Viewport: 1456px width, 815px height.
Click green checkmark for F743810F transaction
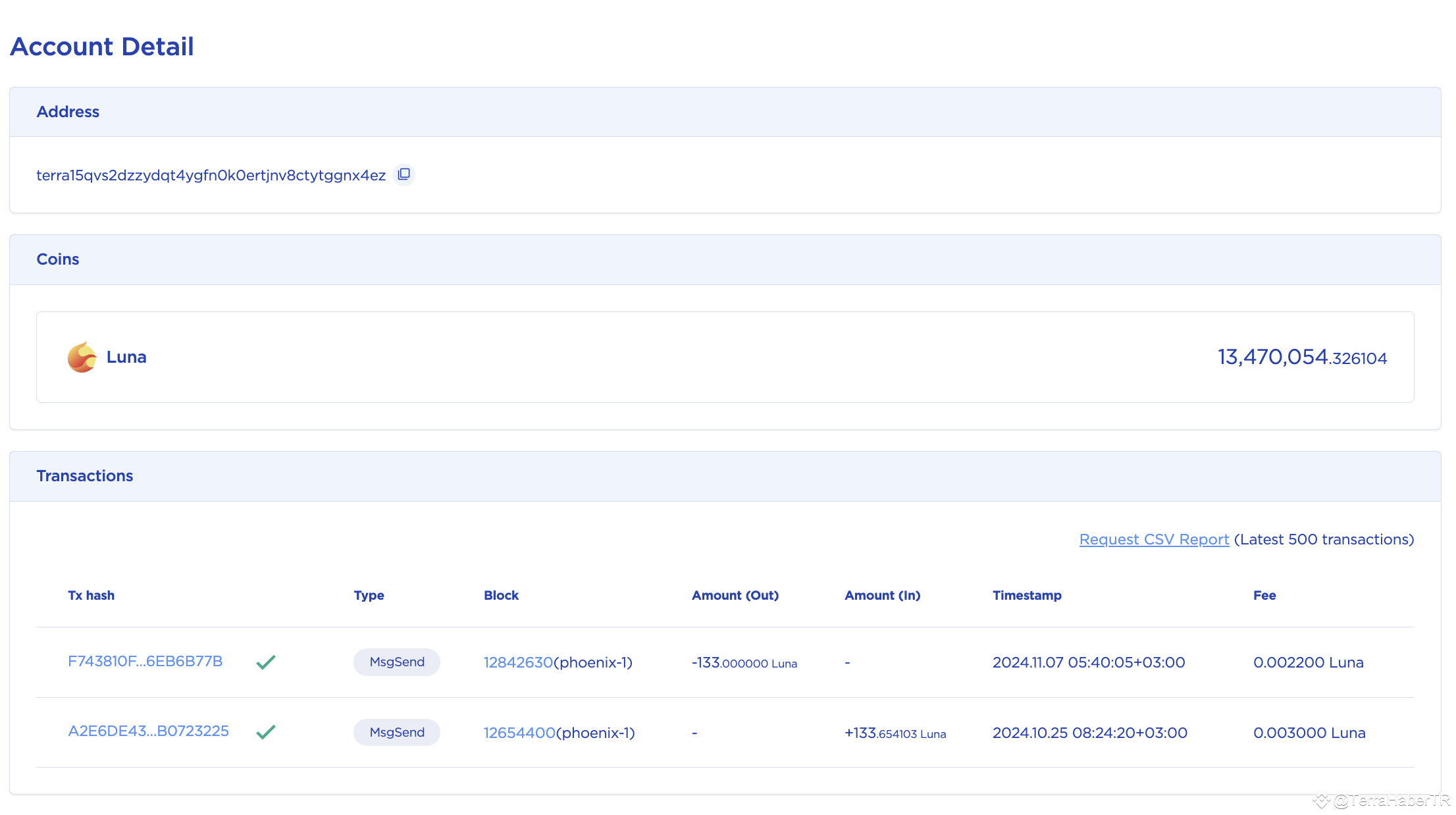[266, 662]
